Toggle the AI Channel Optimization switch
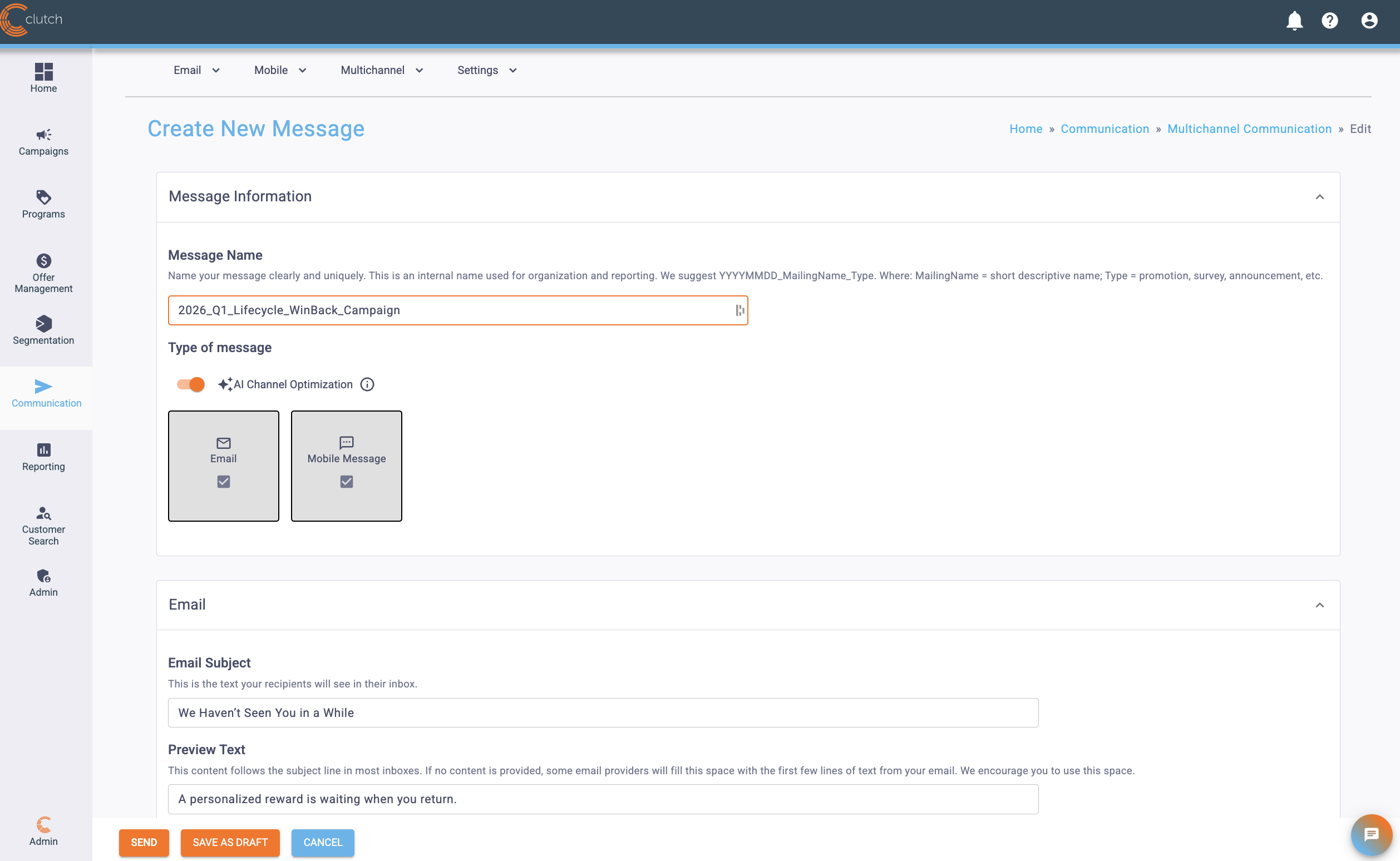The height and width of the screenshot is (861, 1400). coord(191,384)
